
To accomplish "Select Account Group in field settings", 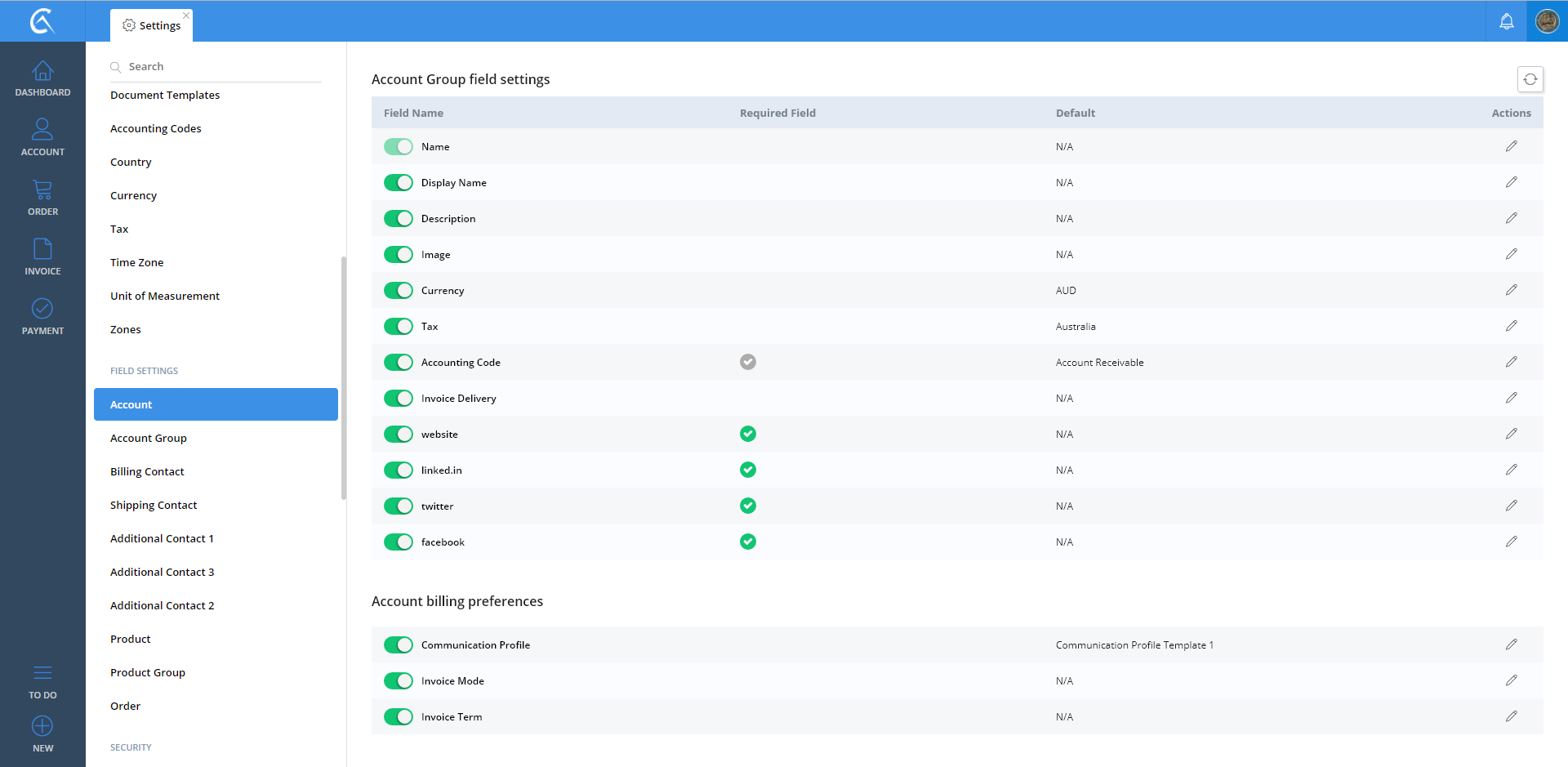I will (x=149, y=439).
